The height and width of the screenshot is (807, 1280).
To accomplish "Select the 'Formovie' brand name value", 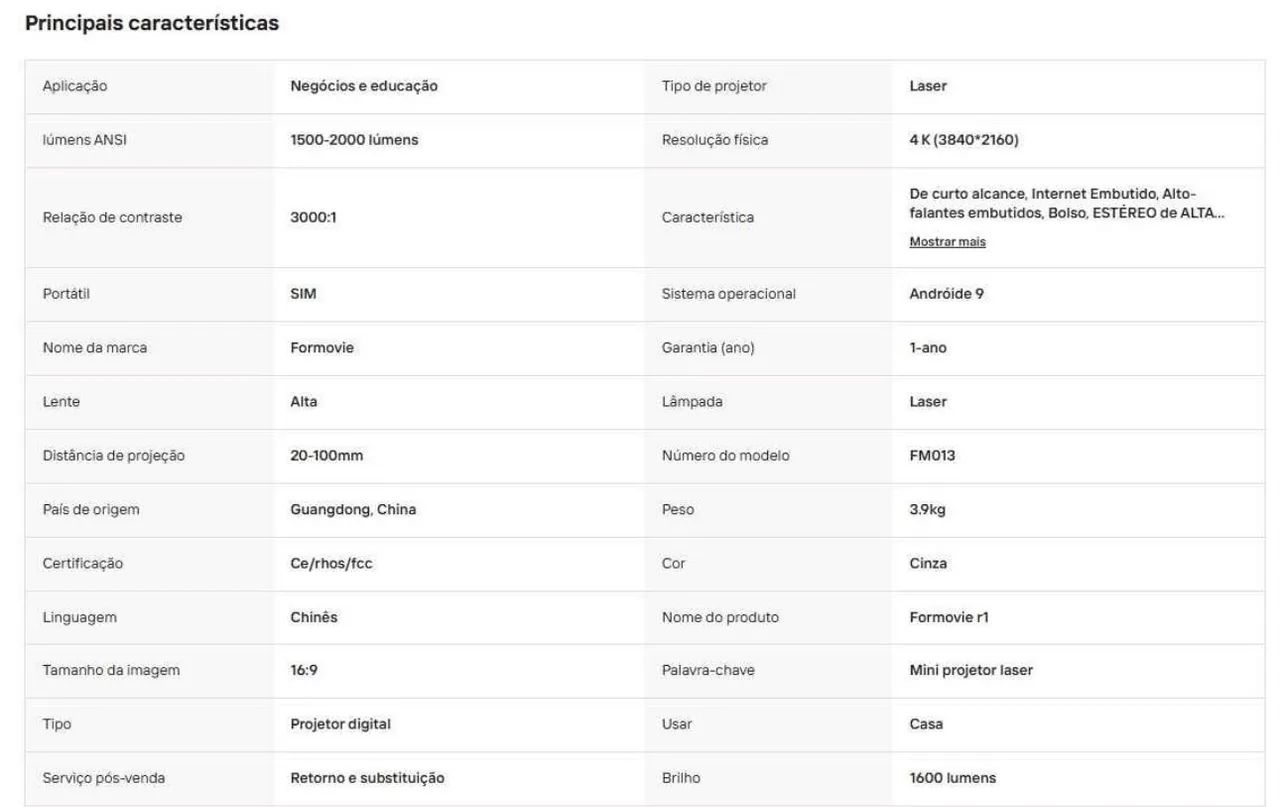I will pos(322,348).
